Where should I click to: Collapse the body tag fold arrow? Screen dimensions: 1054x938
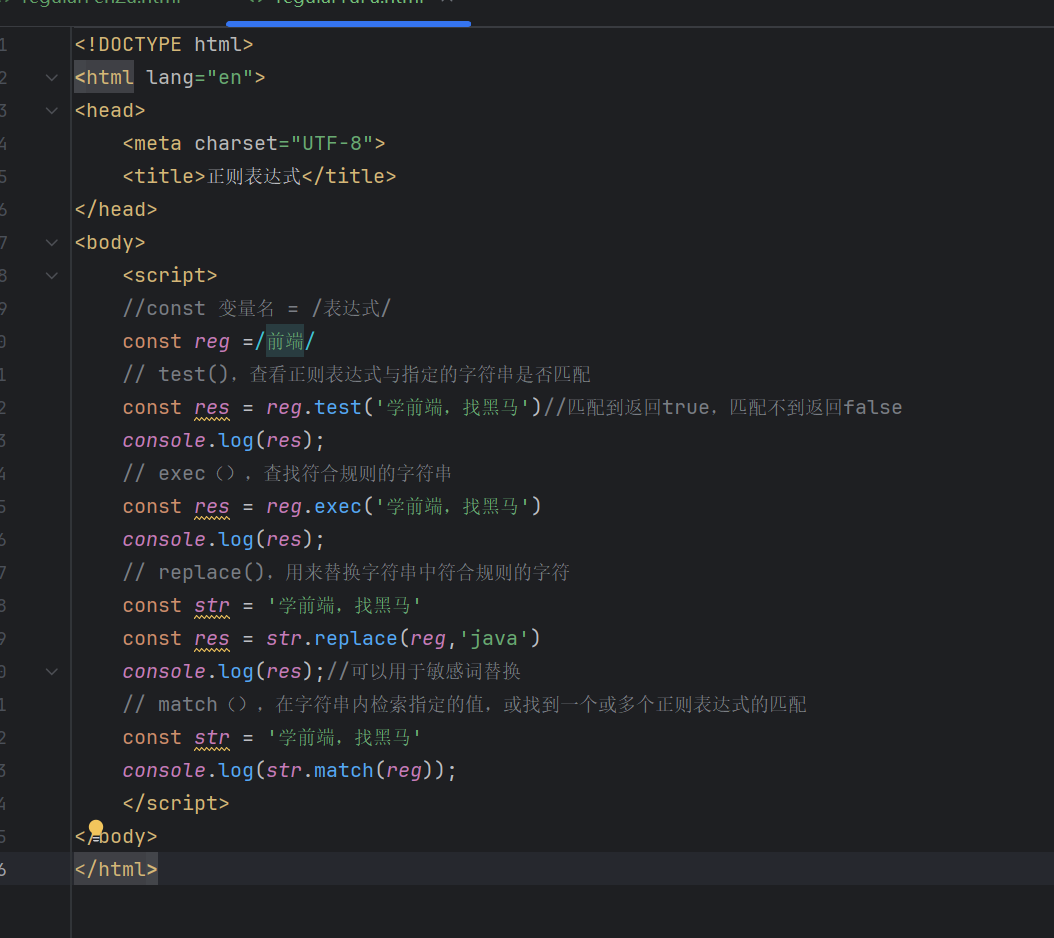coord(52,243)
